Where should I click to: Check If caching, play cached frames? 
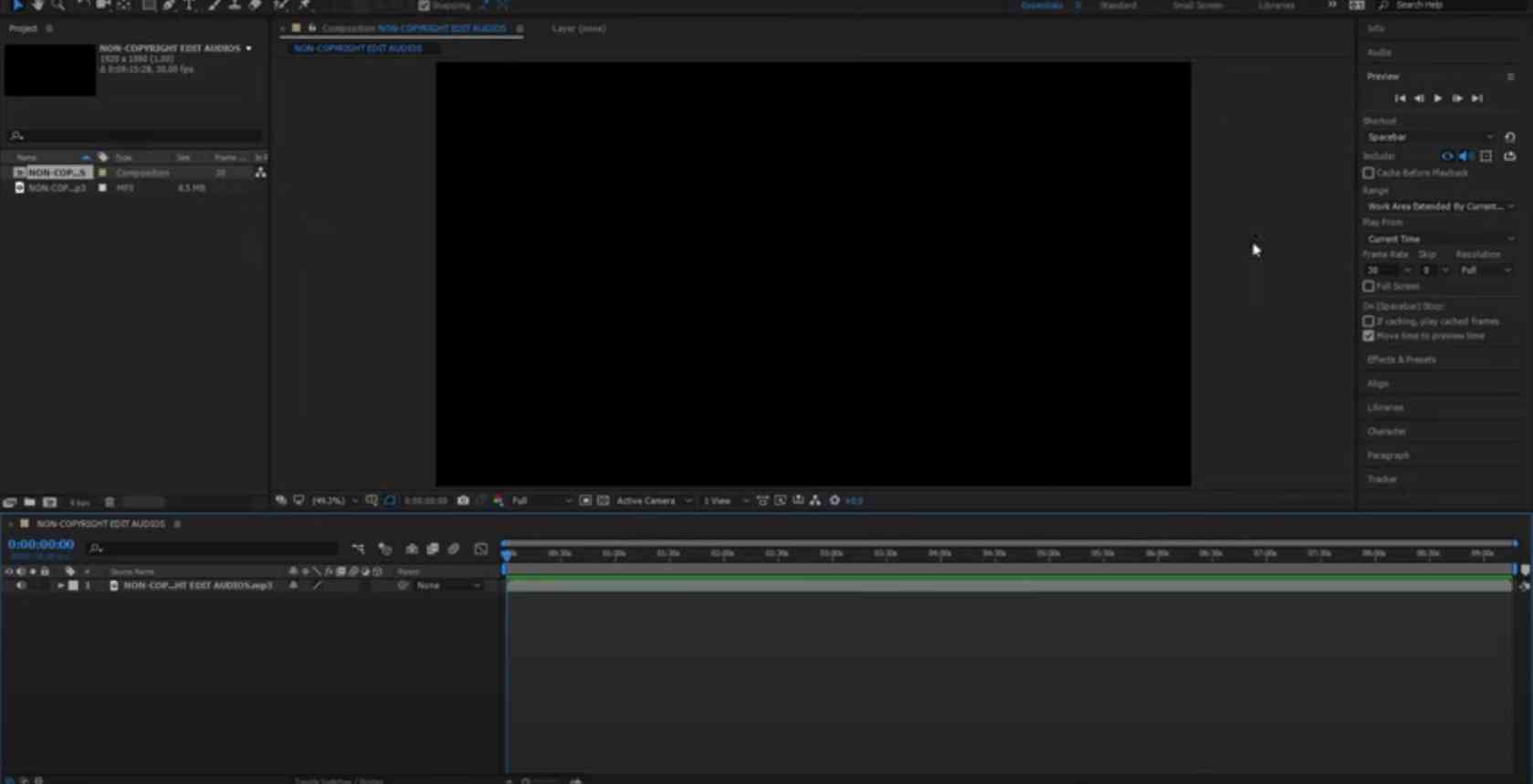[1369, 321]
